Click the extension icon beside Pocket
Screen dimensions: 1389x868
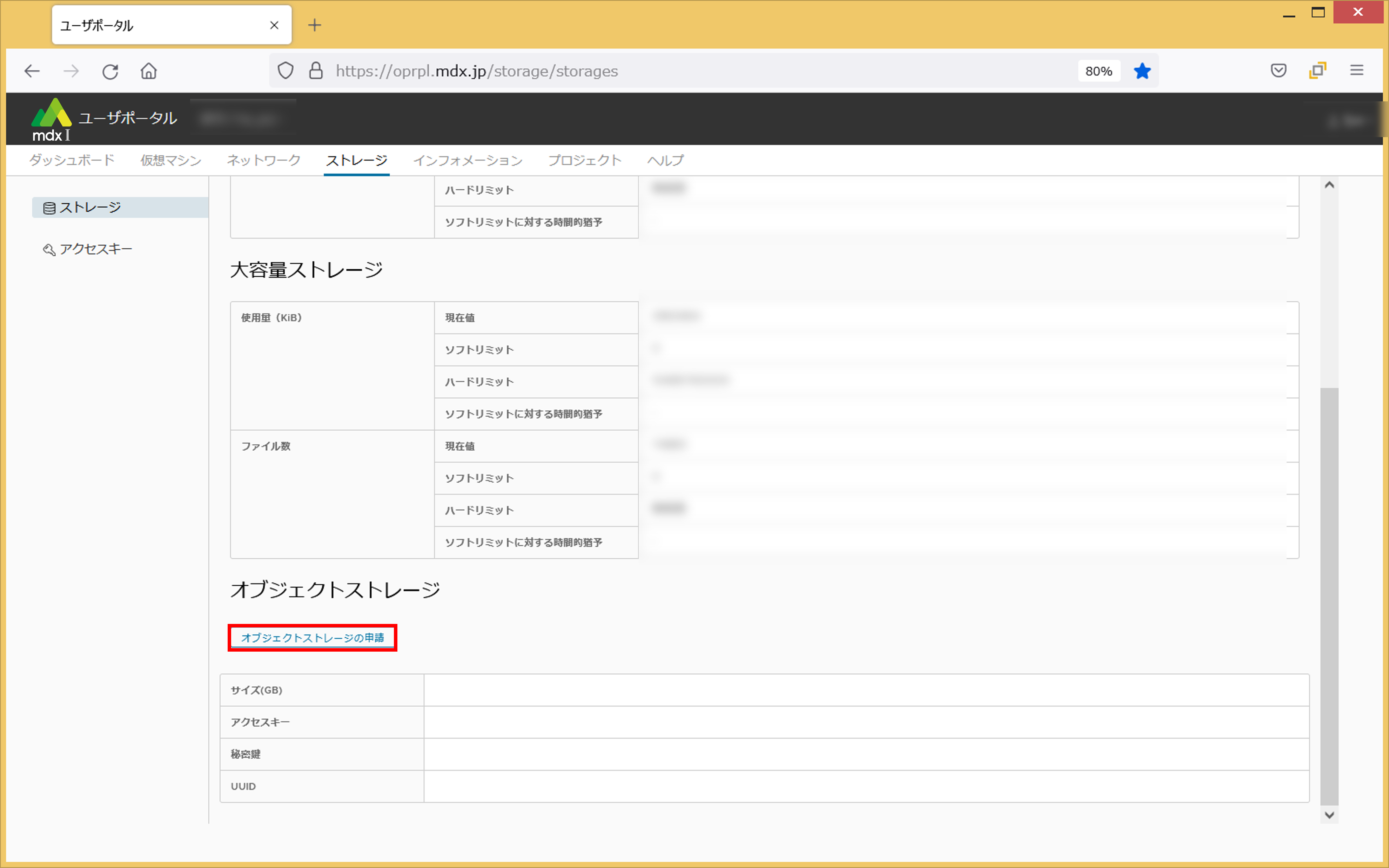pos(1317,70)
